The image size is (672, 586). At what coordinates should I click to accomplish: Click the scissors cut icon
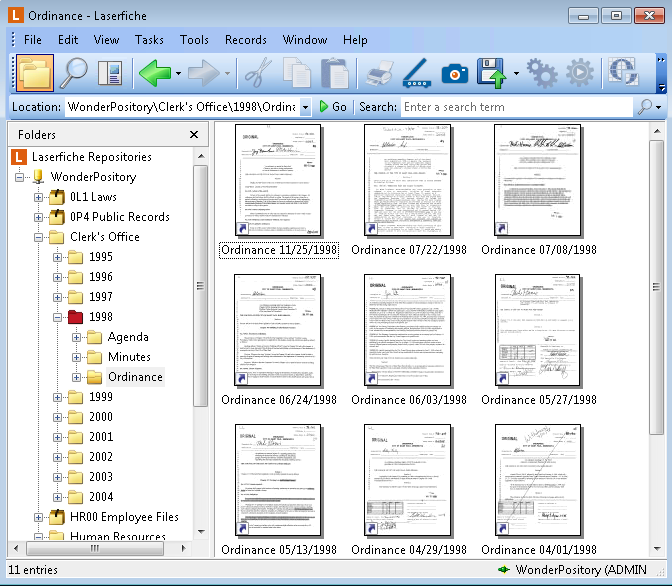point(258,73)
